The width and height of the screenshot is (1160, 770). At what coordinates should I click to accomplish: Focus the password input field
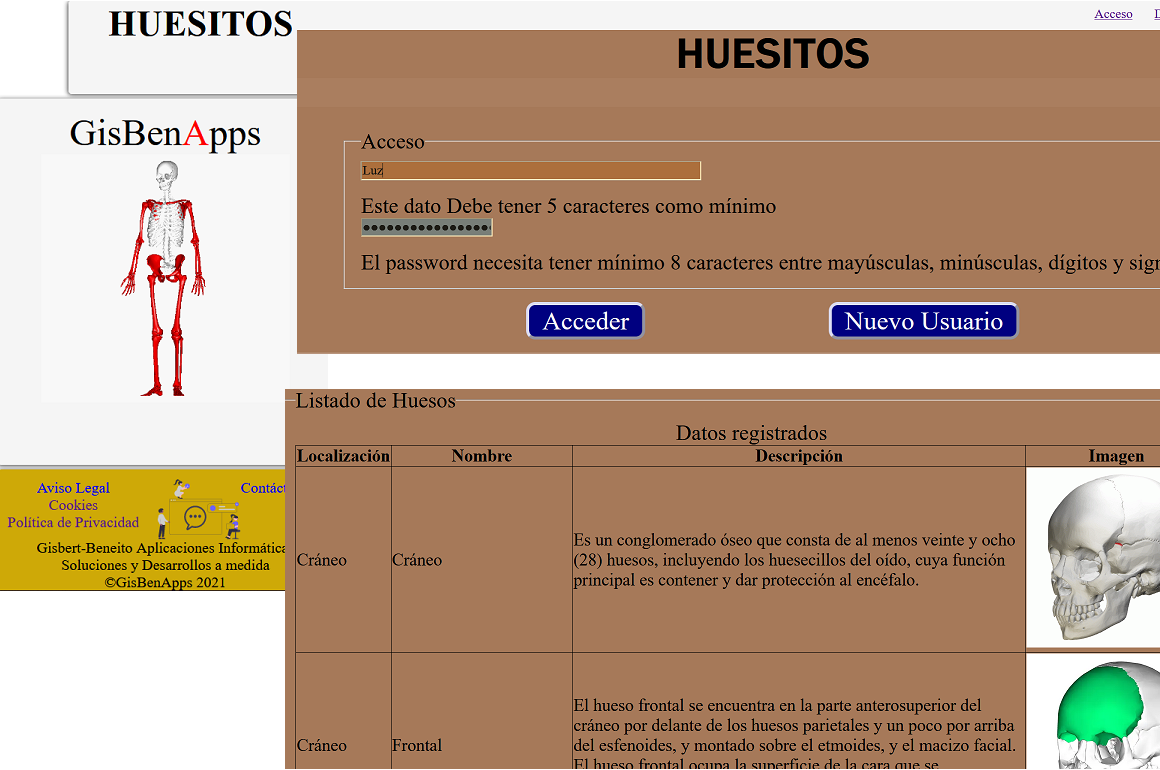click(x=426, y=228)
